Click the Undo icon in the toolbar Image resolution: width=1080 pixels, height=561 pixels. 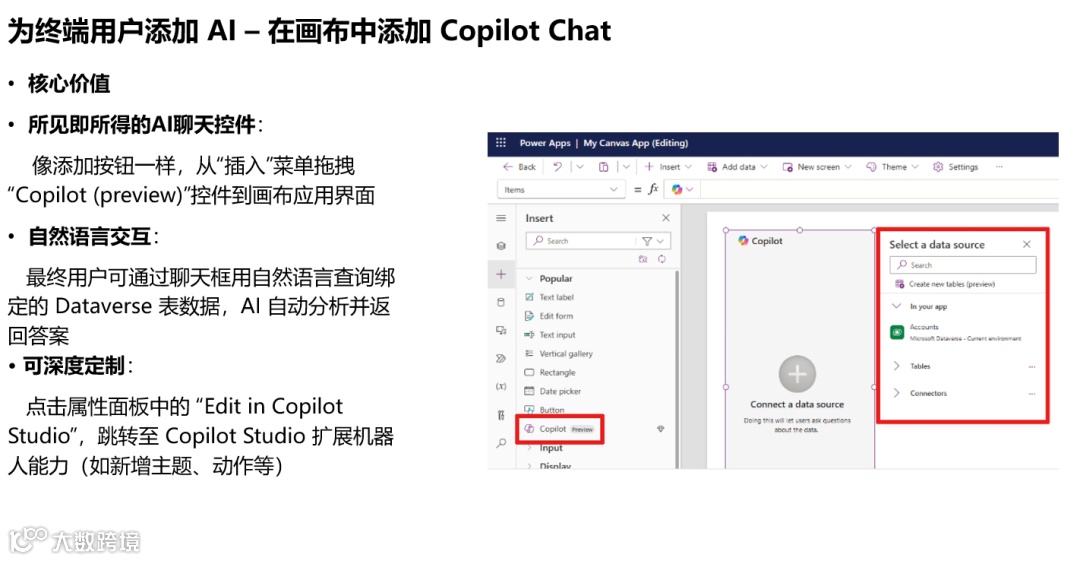click(x=557, y=167)
